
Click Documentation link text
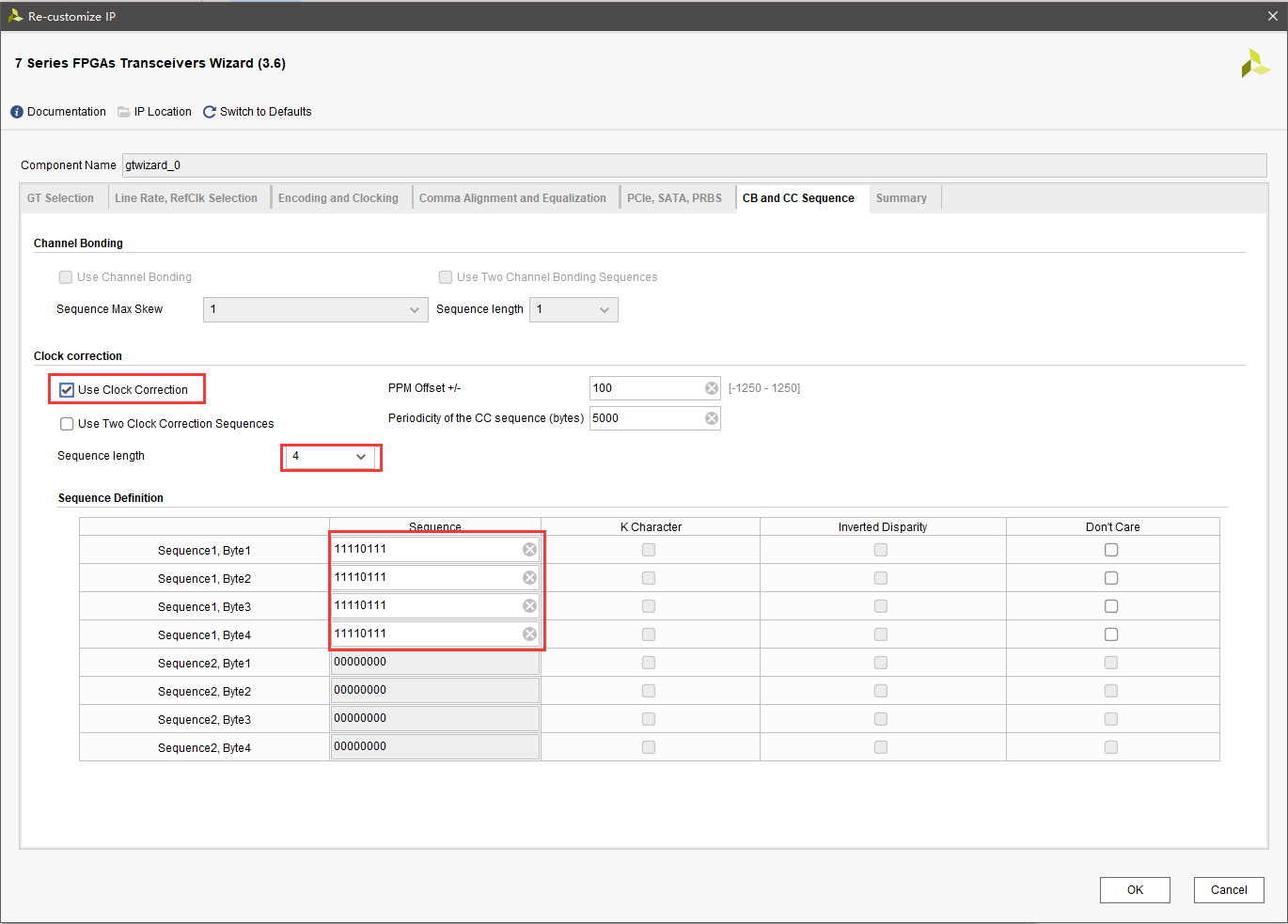tap(67, 112)
